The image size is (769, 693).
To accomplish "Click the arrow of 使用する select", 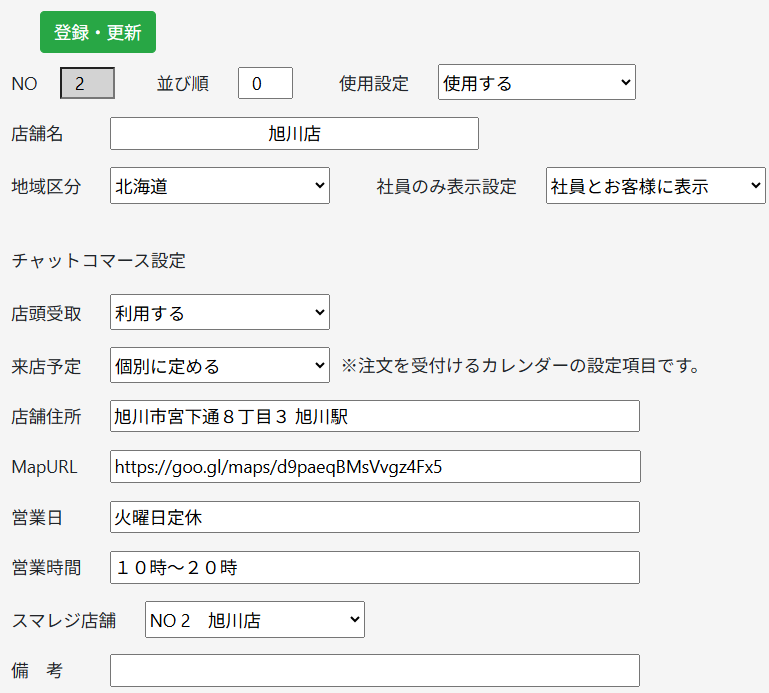I will click(625, 82).
